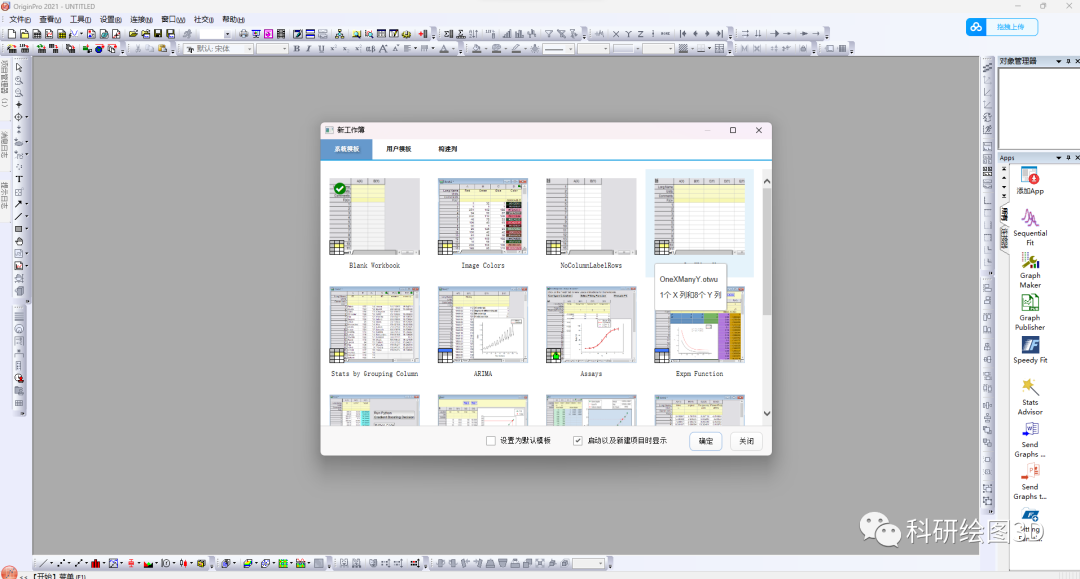
Task: Expand the fill color dropdown arrow
Action: [x=486, y=49]
